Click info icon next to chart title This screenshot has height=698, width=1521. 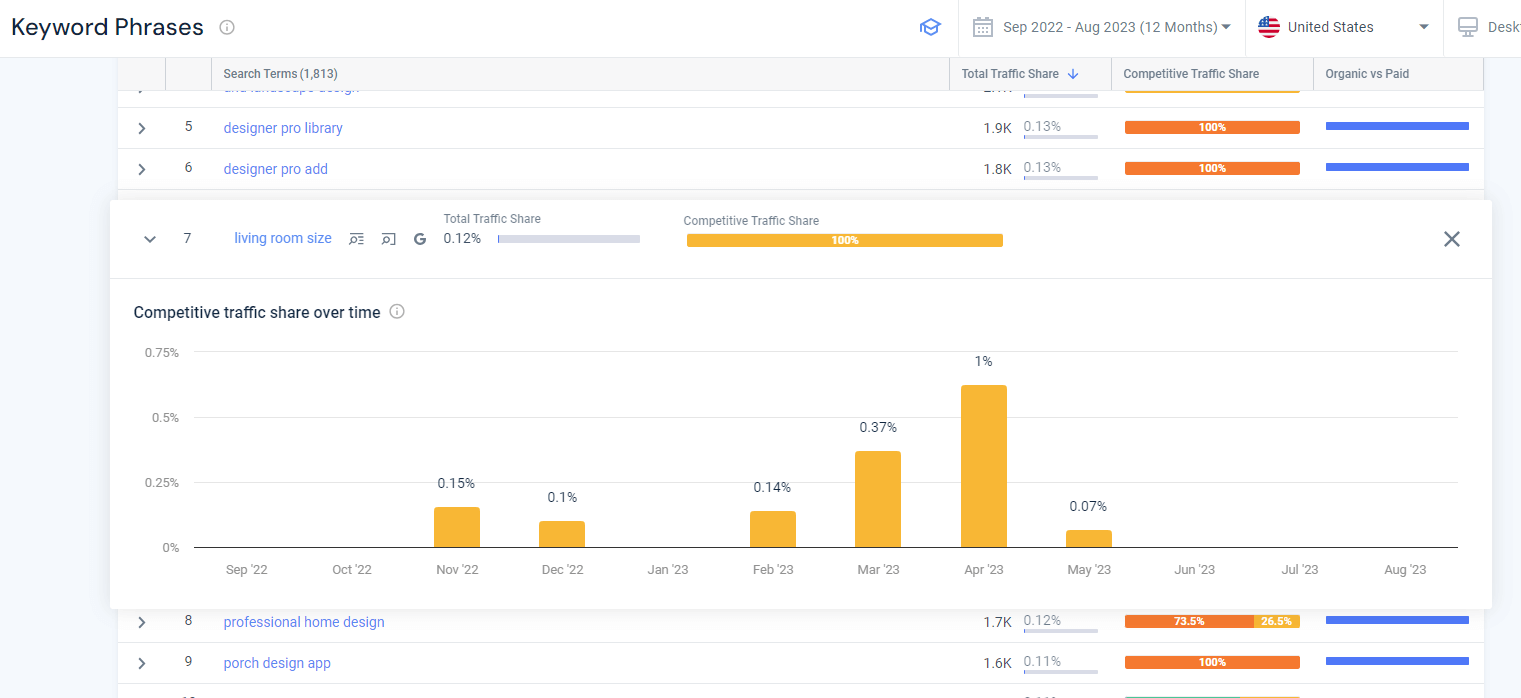pos(397,312)
